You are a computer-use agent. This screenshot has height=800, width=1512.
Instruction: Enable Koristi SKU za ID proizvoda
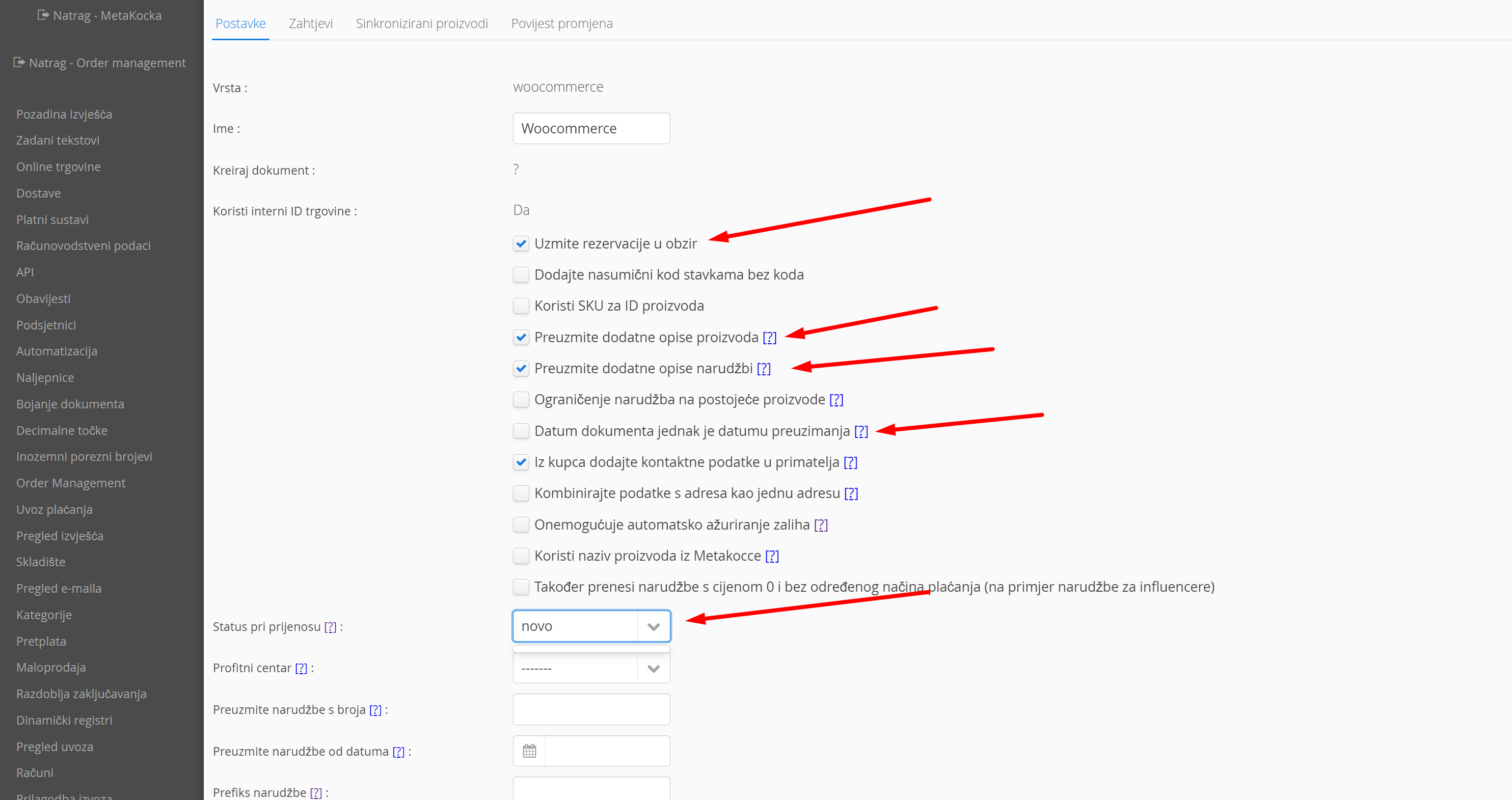tap(521, 306)
